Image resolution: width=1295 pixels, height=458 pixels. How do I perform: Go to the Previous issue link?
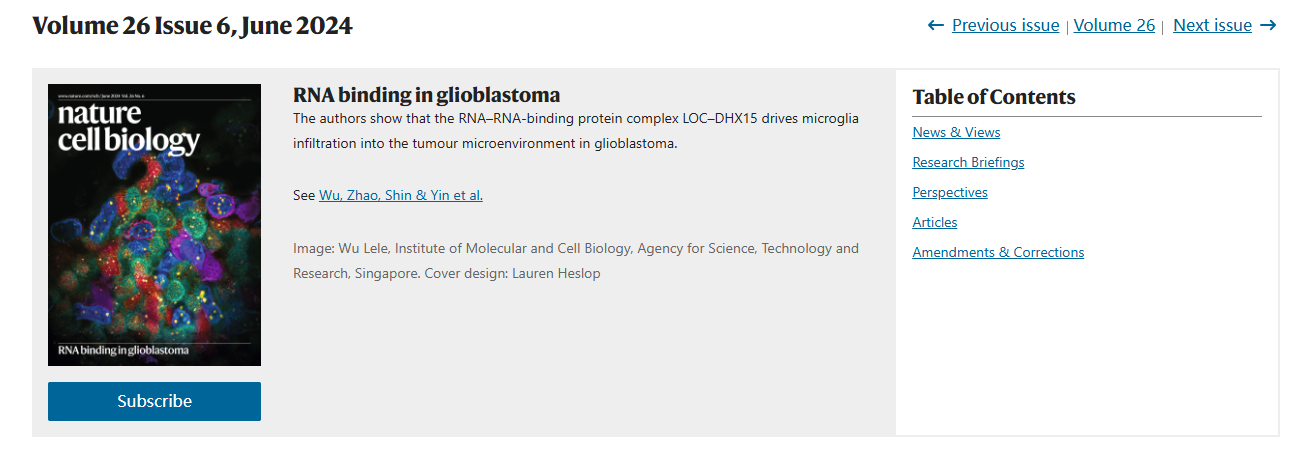click(x=1005, y=26)
